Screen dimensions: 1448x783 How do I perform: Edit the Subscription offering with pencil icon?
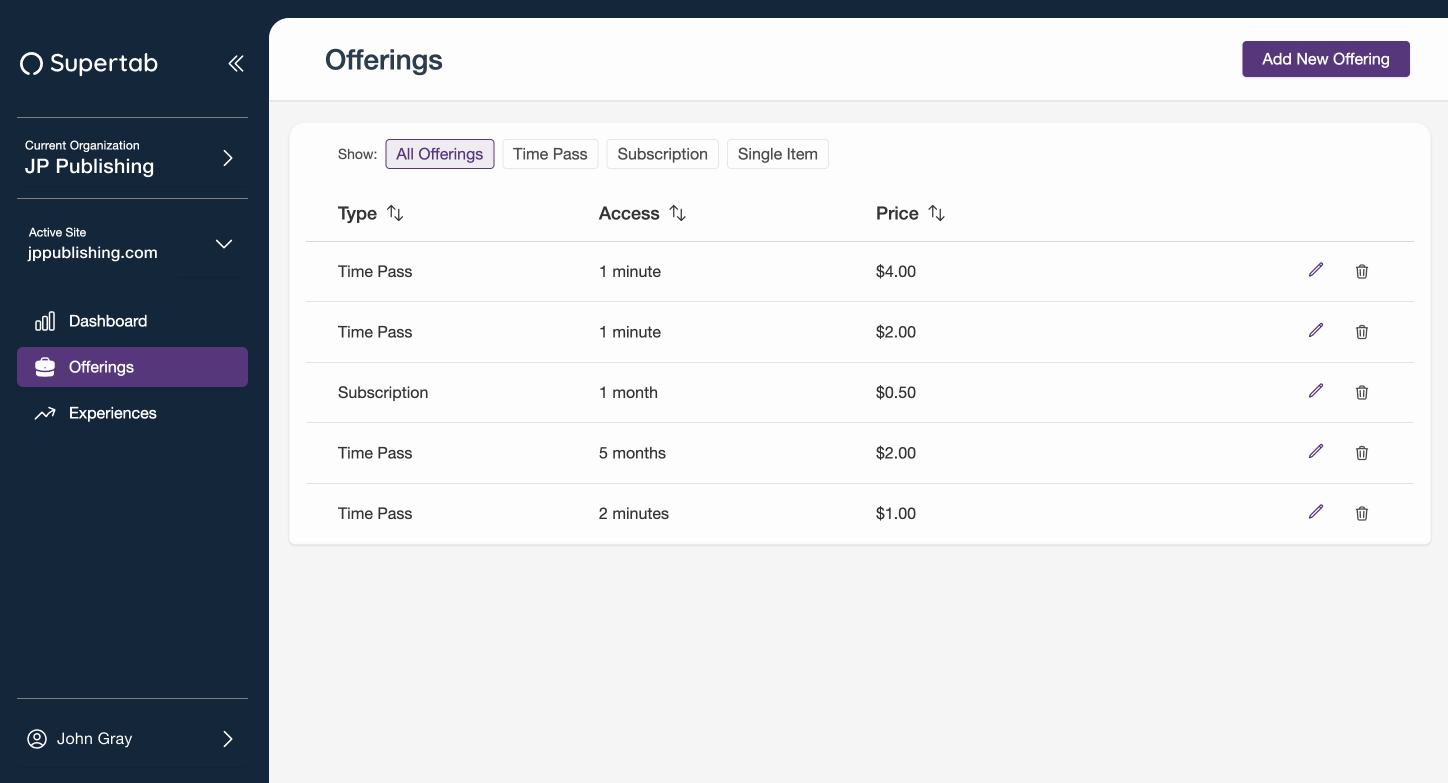[1316, 391]
